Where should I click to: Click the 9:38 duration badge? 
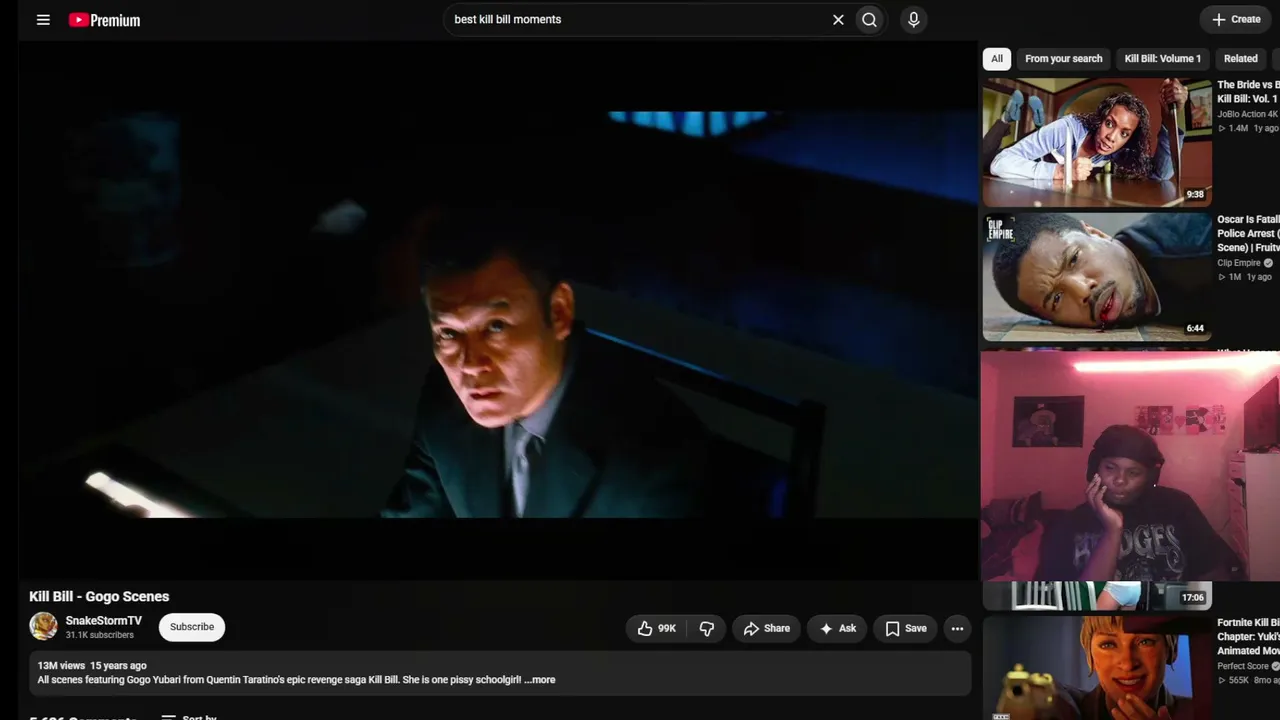click(x=1195, y=194)
